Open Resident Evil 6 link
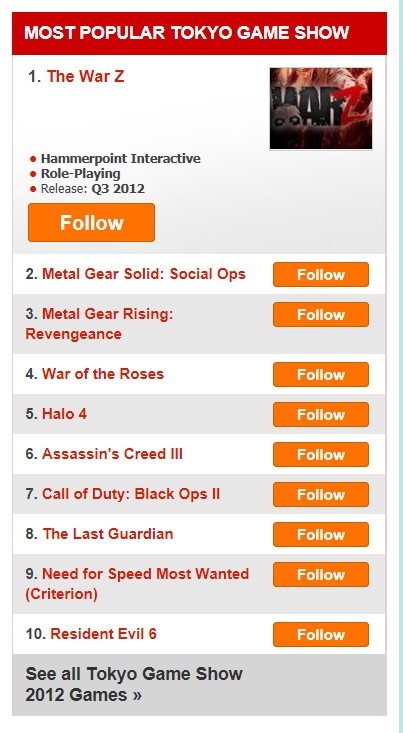Image resolution: width=403 pixels, height=733 pixels. click(x=104, y=634)
